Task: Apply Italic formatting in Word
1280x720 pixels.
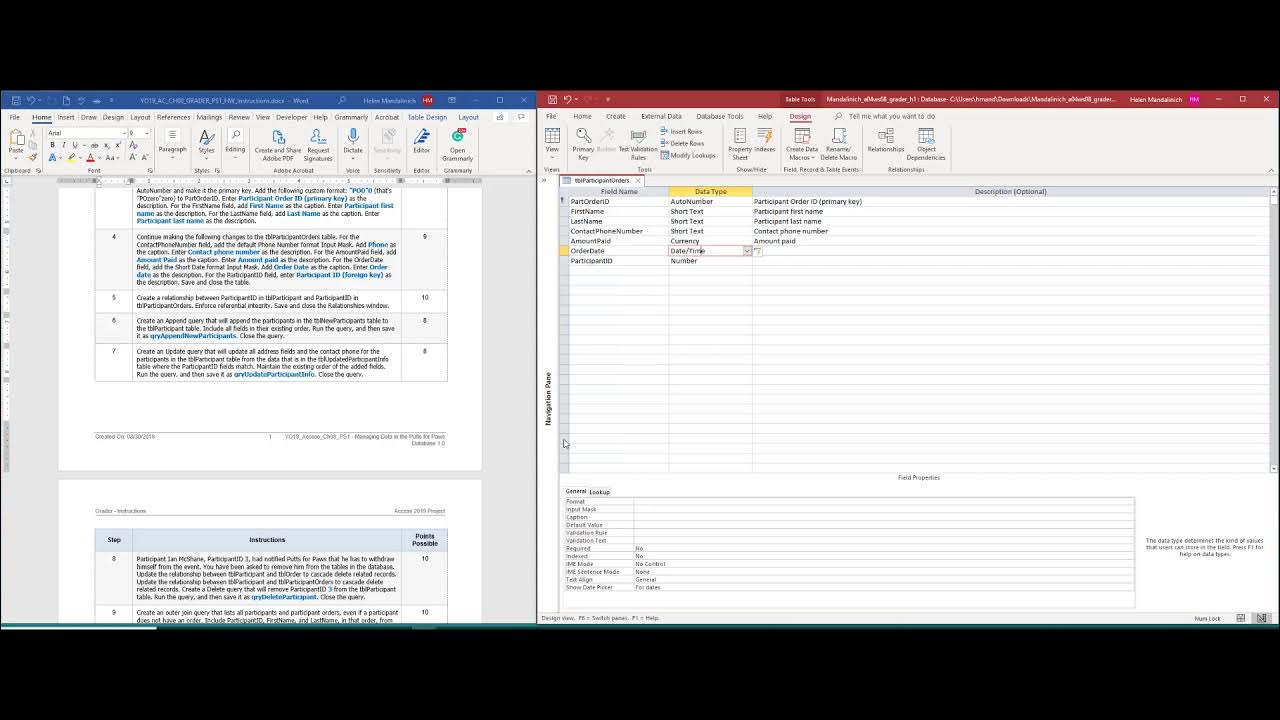Action: click(x=63, y=146)
